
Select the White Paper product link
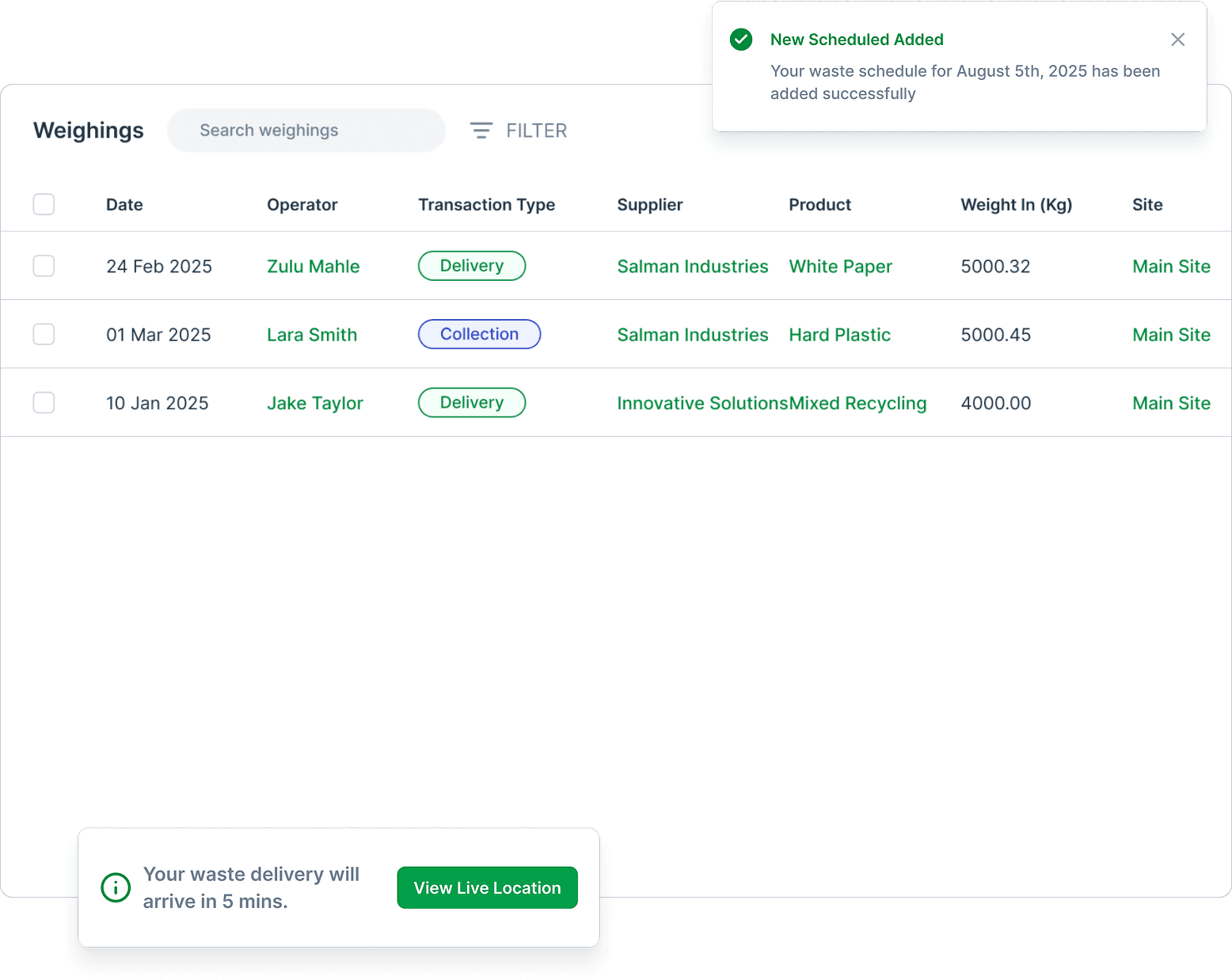(840, 266)
